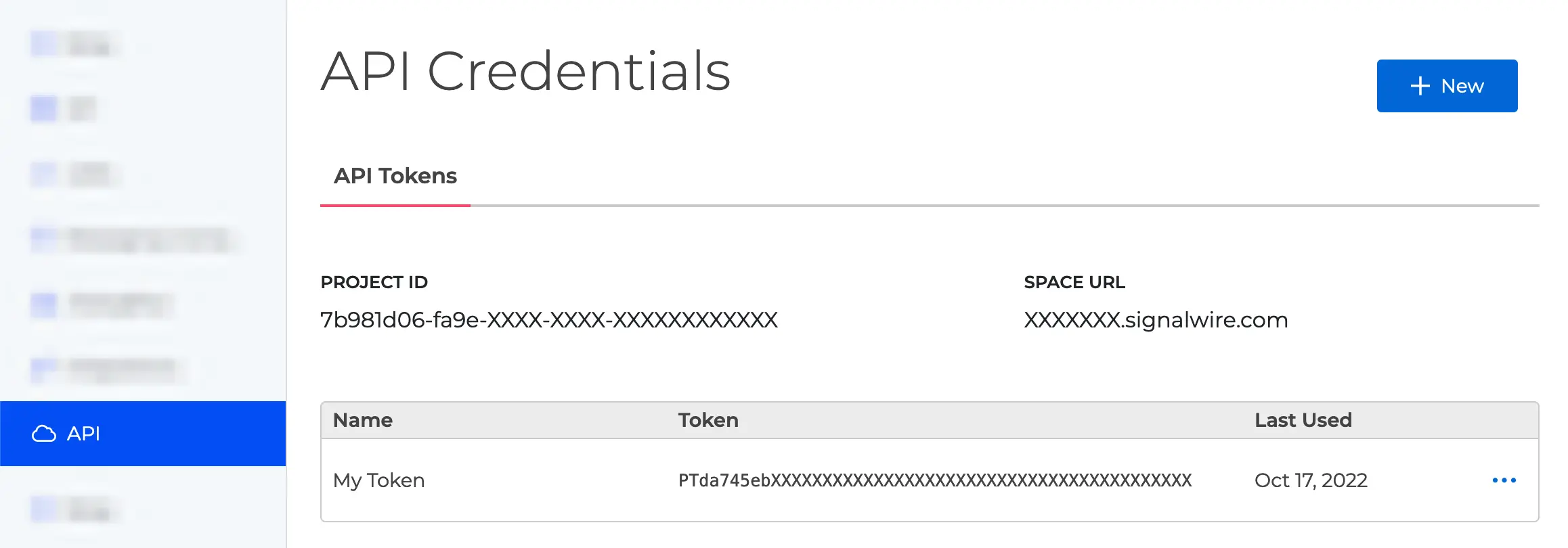Click the New button
Viewport: 1568px width, 548px height.
[x=1447, y=86]
